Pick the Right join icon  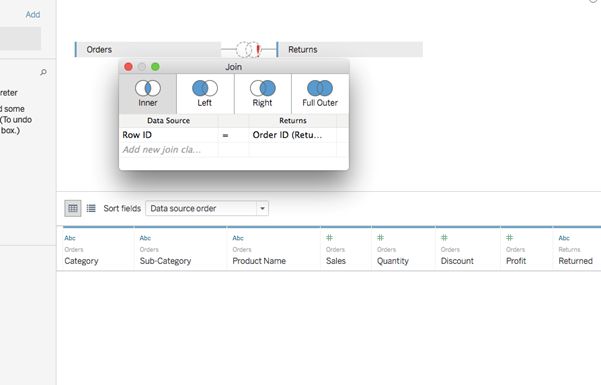pyautogui.click(x=263, y=88)
